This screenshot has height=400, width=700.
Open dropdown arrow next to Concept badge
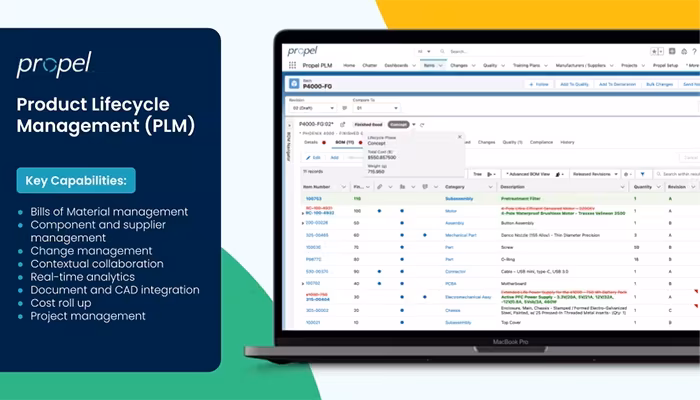[x=414, y=125]
